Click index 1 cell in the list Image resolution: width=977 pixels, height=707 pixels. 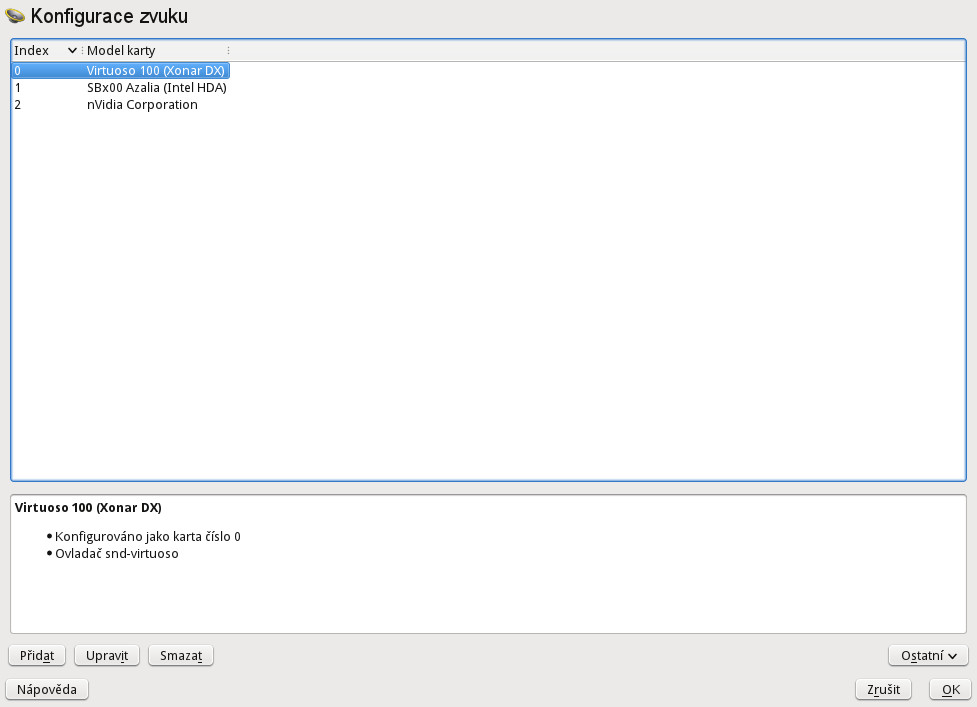point(17,88)
